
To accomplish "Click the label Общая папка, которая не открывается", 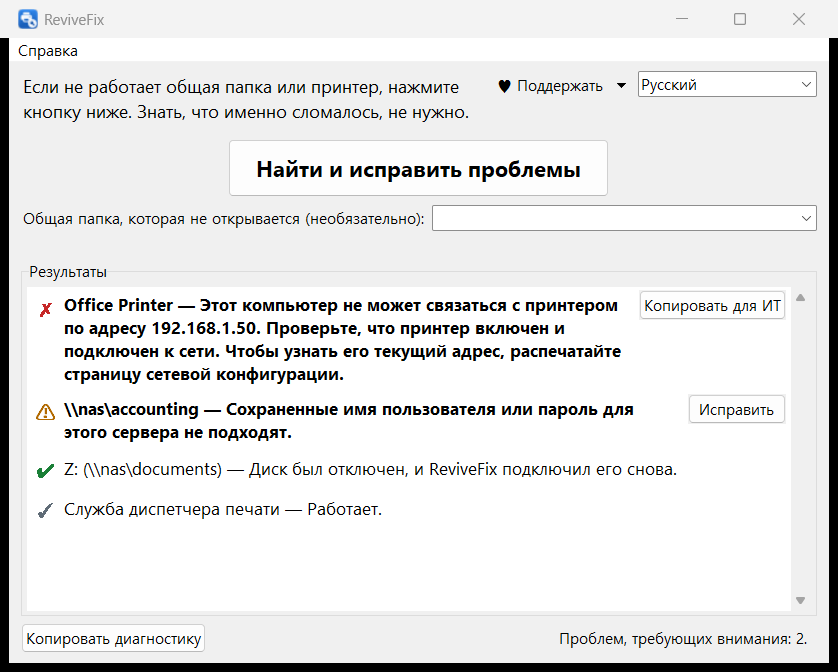I will click(223, 219).
